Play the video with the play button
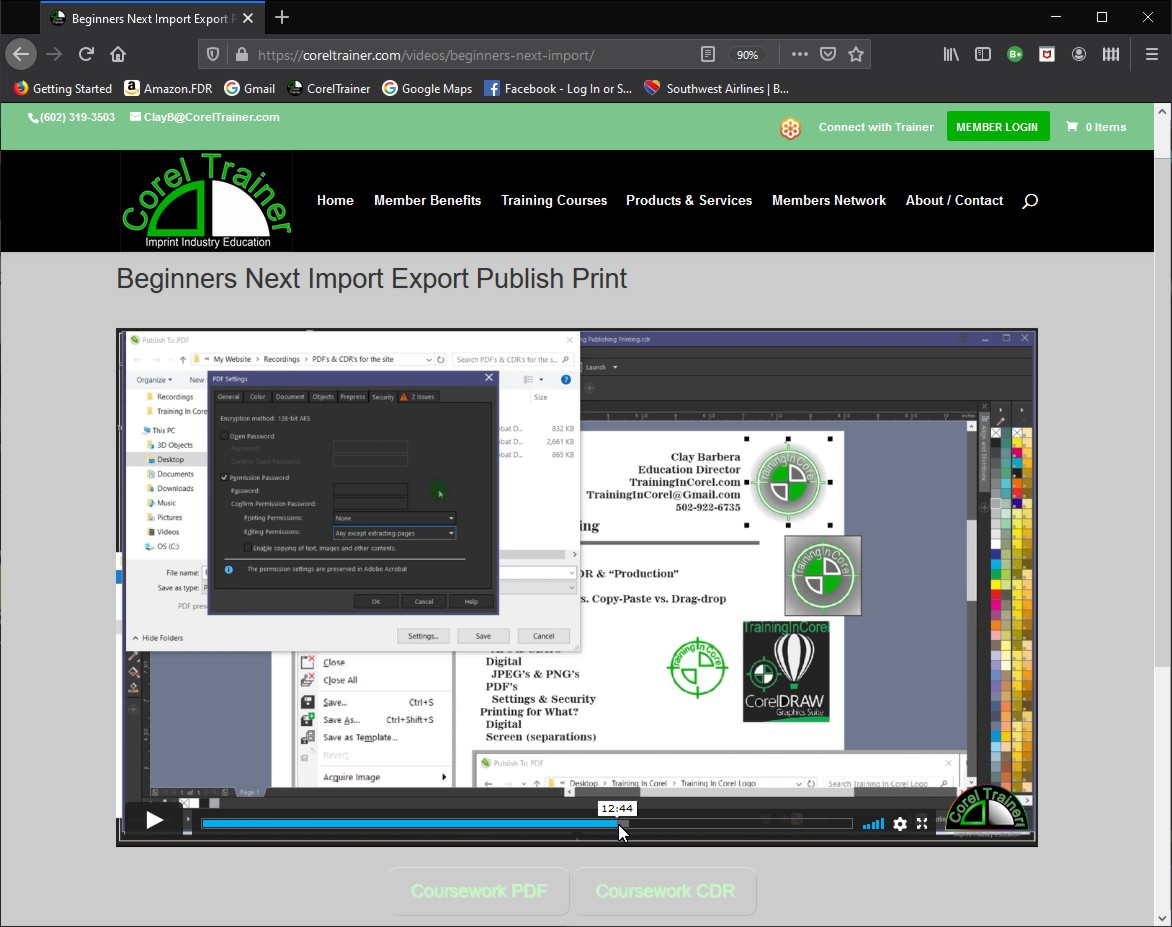 pos(154,820)
